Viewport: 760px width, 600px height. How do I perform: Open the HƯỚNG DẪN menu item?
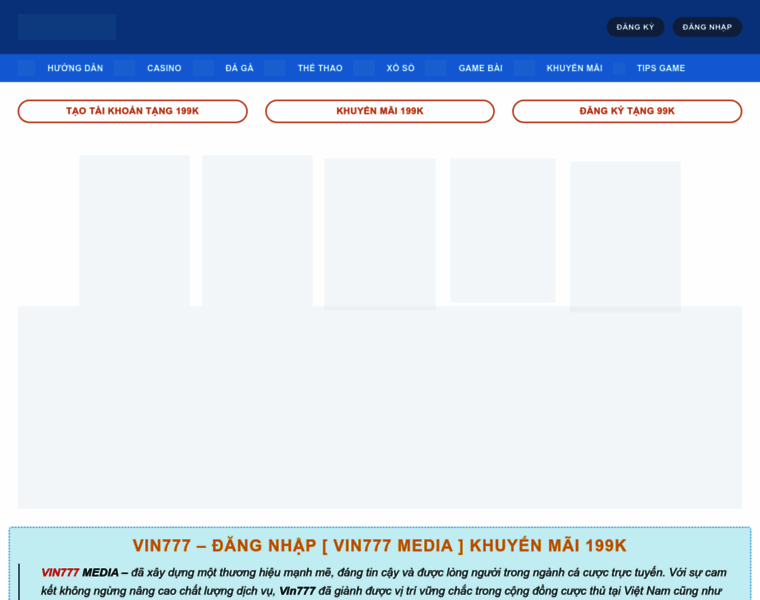coord(75,68)
